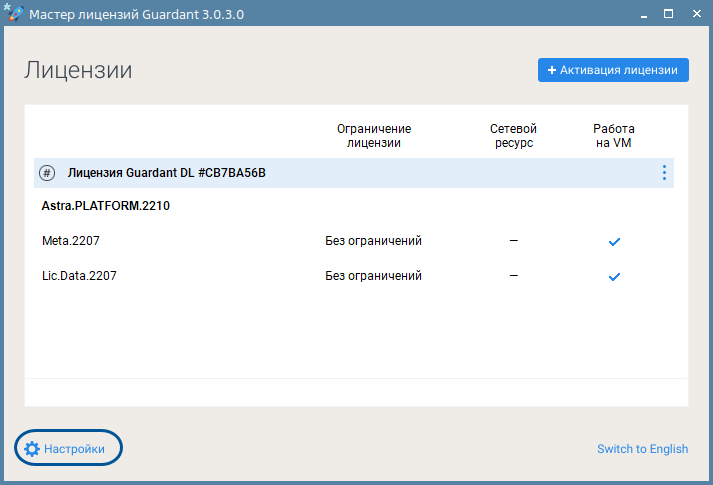Screen dimensions: 713x485
Task: Minimize the Guardant license wizard window
Action: point(644,14)
